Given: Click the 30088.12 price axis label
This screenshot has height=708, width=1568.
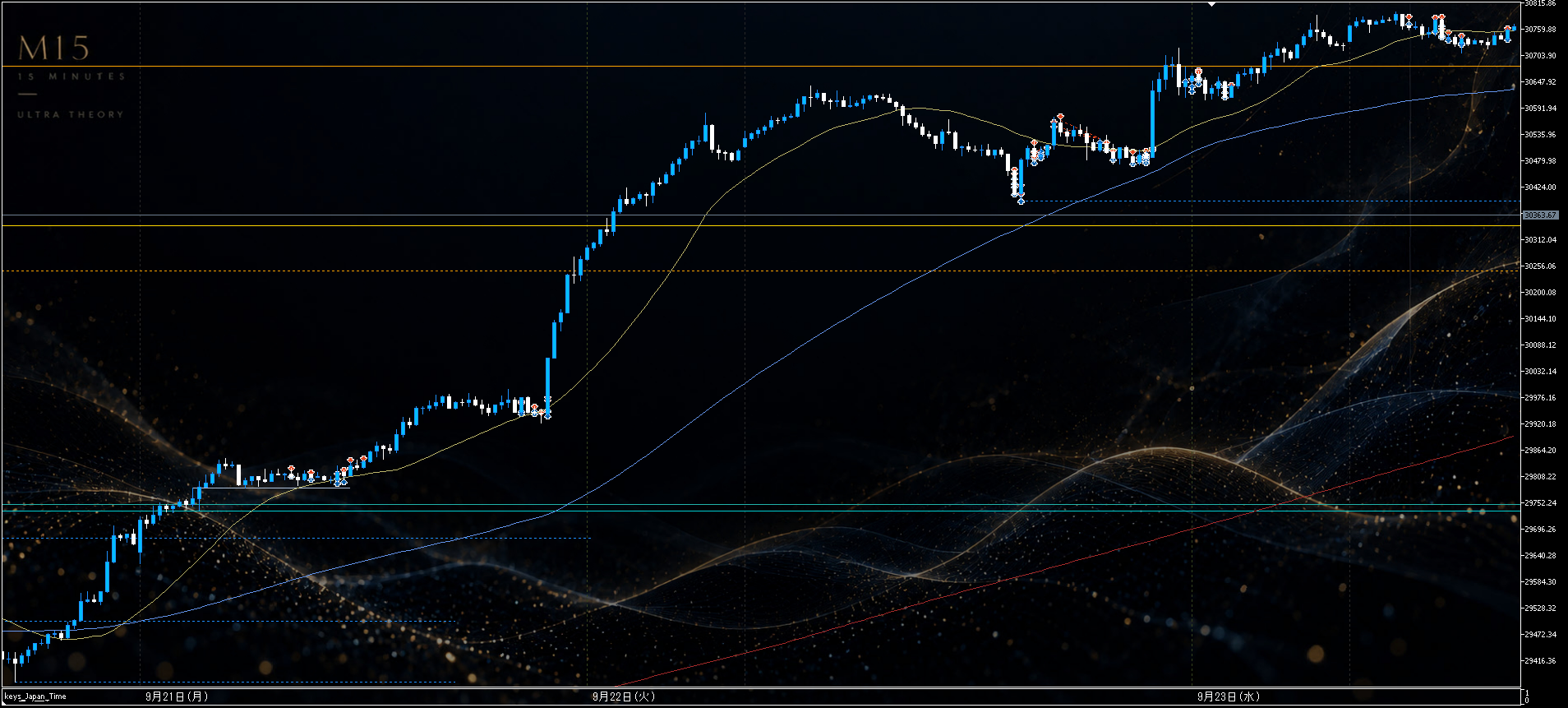Looking at the screenshot, I should coord(1540,345).
